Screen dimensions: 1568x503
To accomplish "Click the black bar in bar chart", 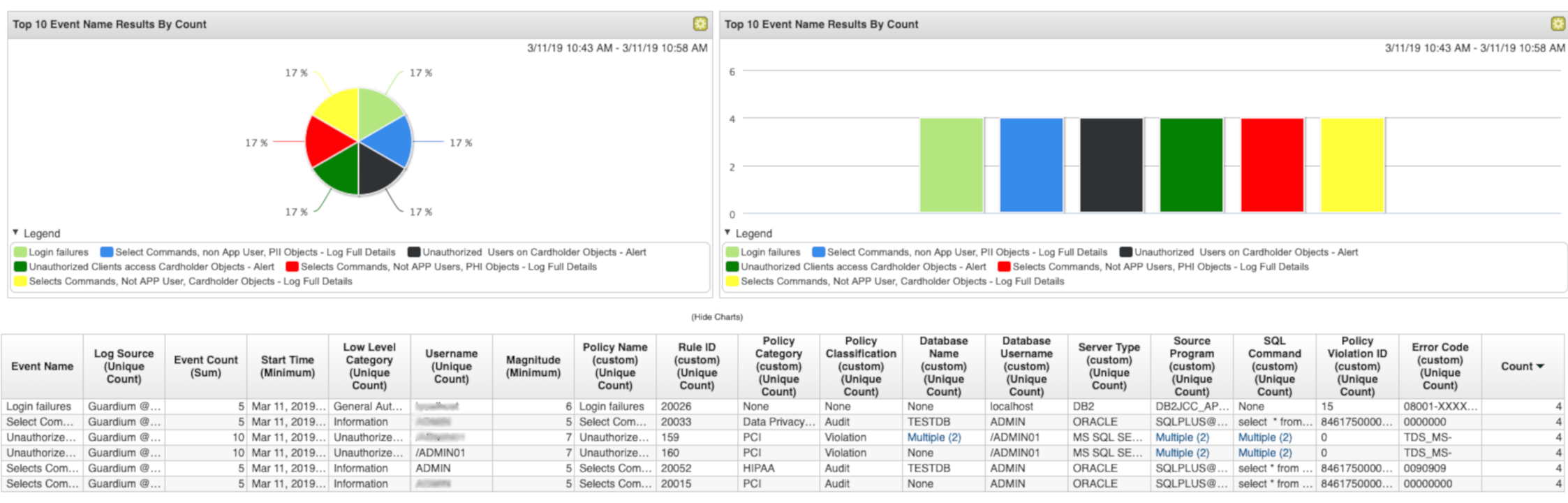I will point(1111,165).
